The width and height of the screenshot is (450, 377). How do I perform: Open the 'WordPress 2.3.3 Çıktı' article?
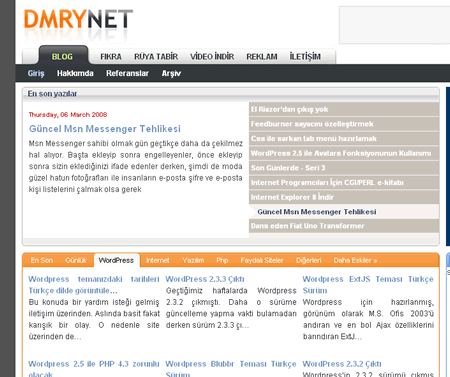(x=205, y=279)
